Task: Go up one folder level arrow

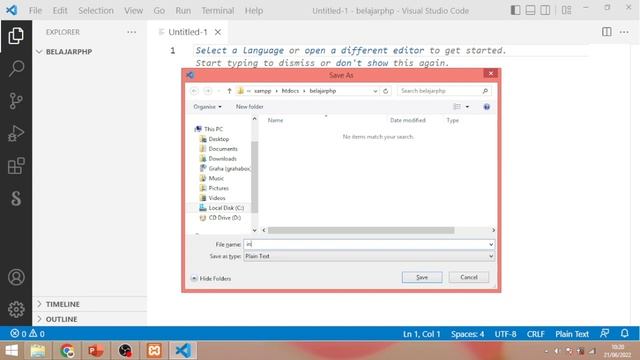Action: [229, 91]
